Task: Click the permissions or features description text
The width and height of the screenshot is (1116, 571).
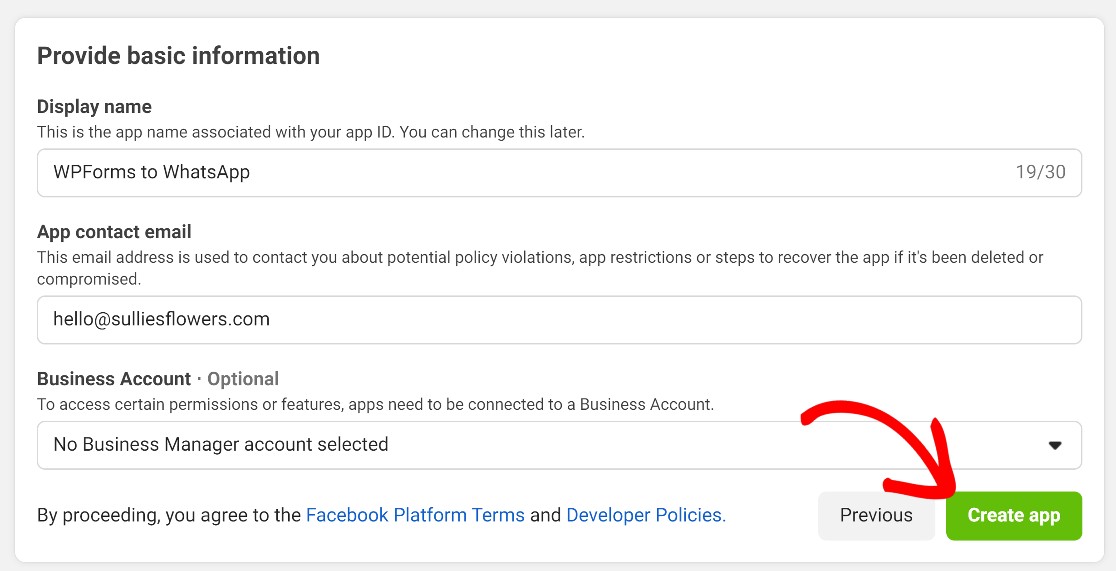Action: pos(375,404)
